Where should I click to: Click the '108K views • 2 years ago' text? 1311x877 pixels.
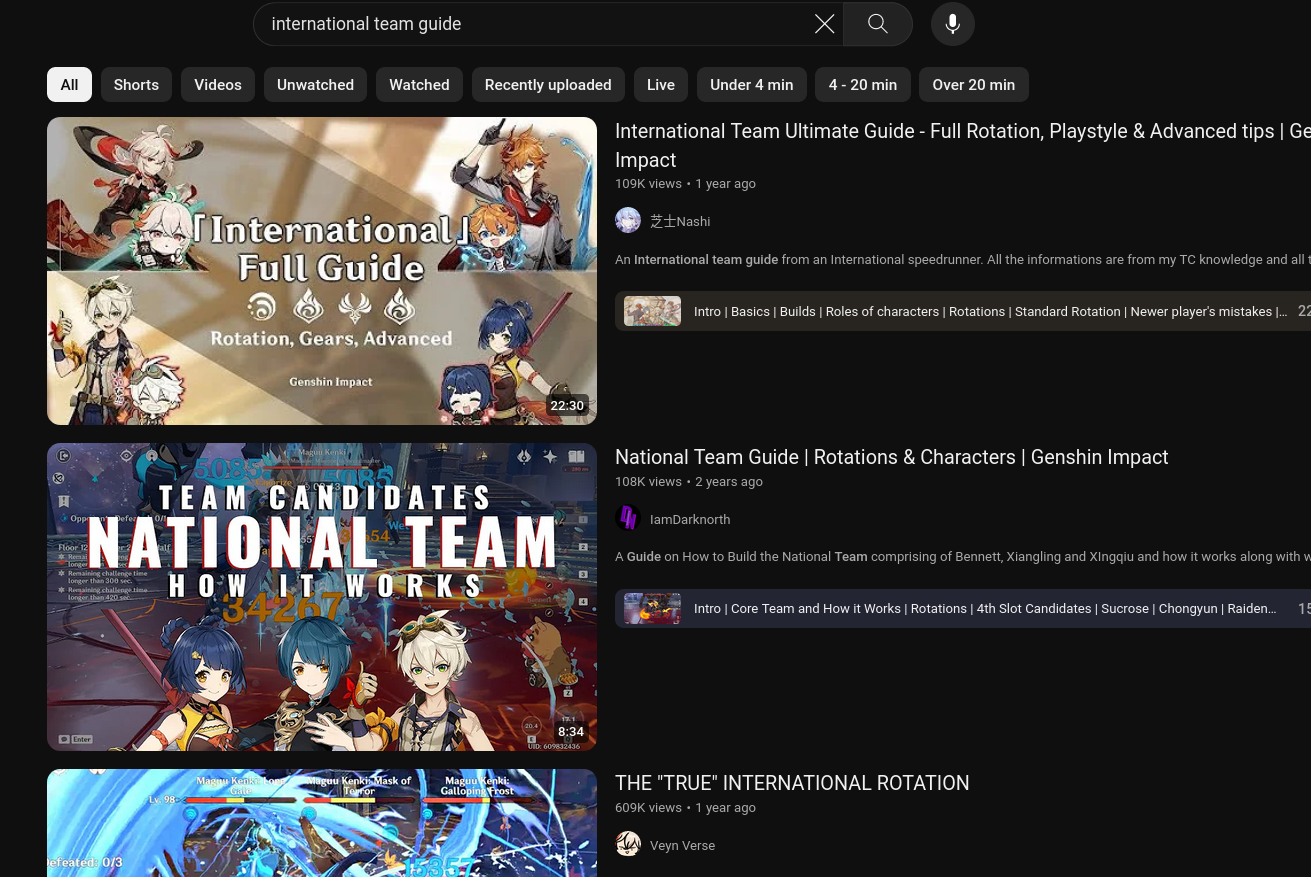click(689, 482)
